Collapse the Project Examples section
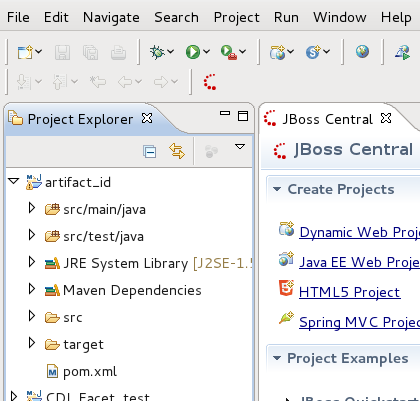Viewport: 420px width, 401px height. pos(277,358)
